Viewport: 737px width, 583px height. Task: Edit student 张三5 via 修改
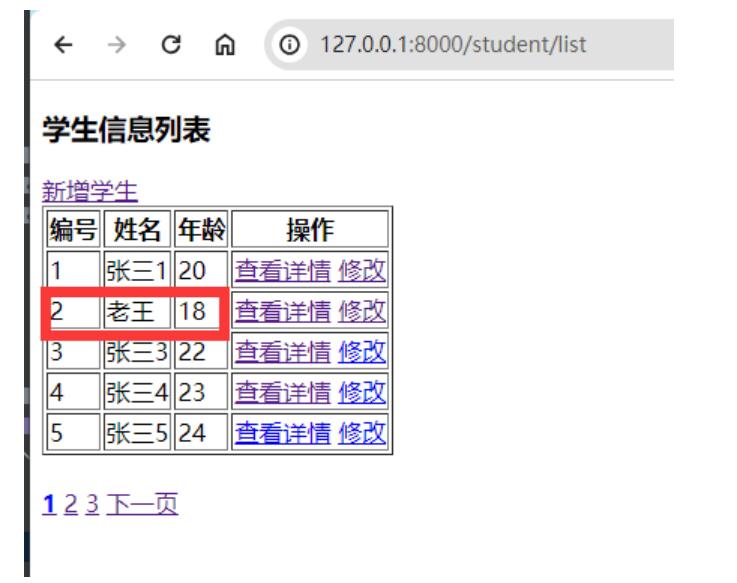[x=362, y=433]
